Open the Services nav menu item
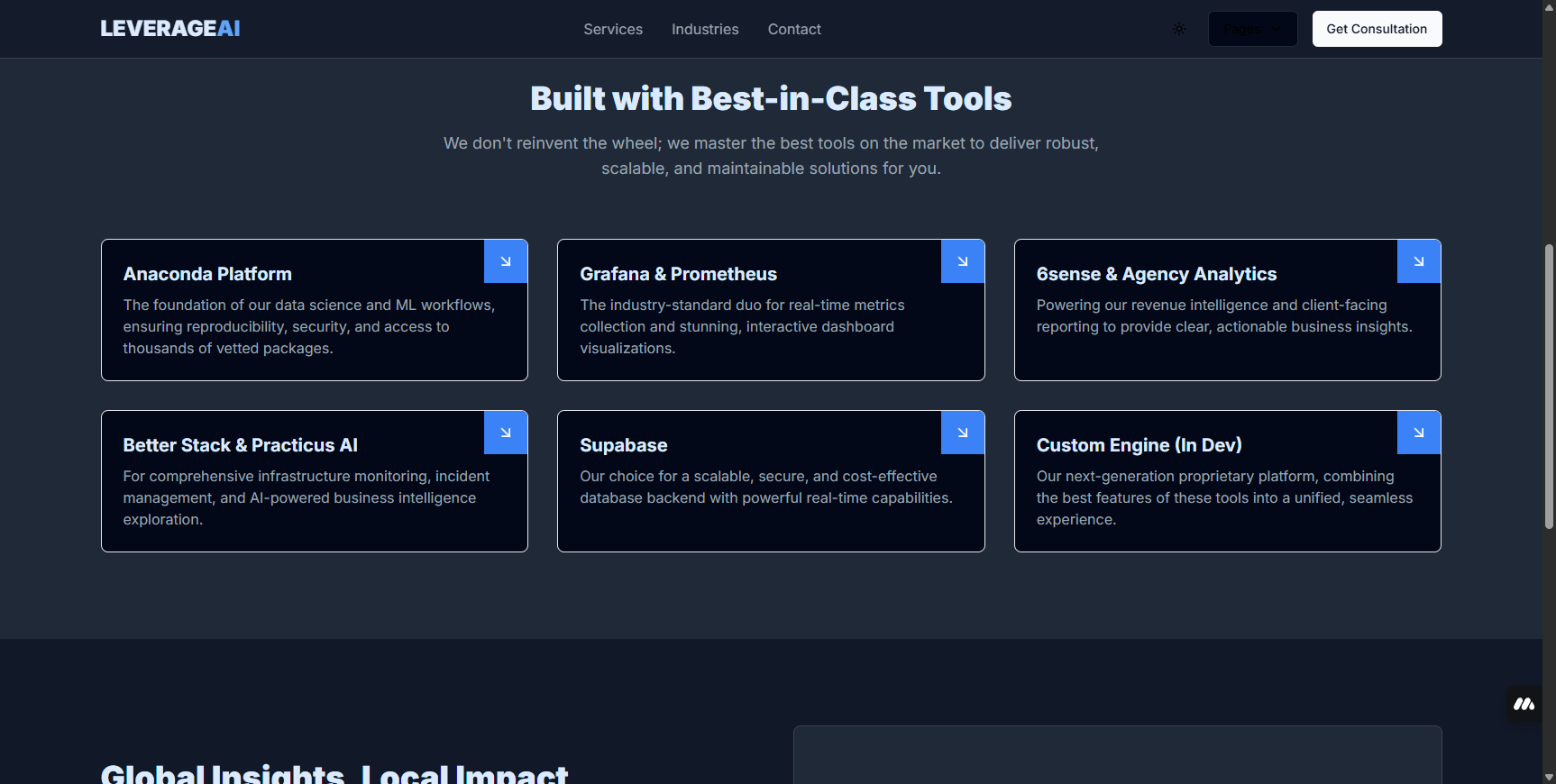 click(x=613, y=29)
